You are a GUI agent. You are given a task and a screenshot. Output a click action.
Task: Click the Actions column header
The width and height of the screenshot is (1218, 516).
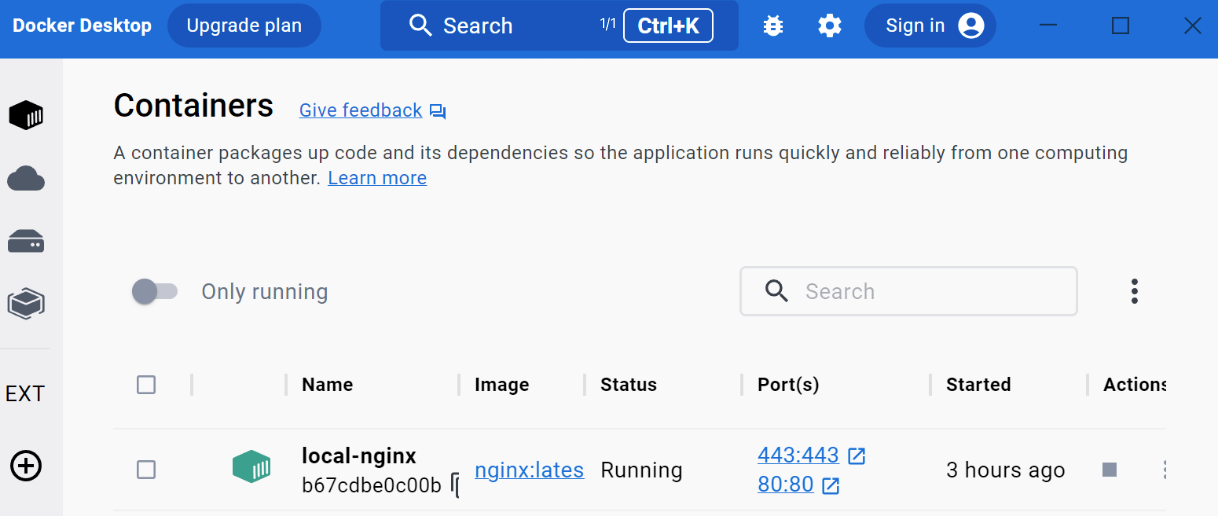[1134, 384]
